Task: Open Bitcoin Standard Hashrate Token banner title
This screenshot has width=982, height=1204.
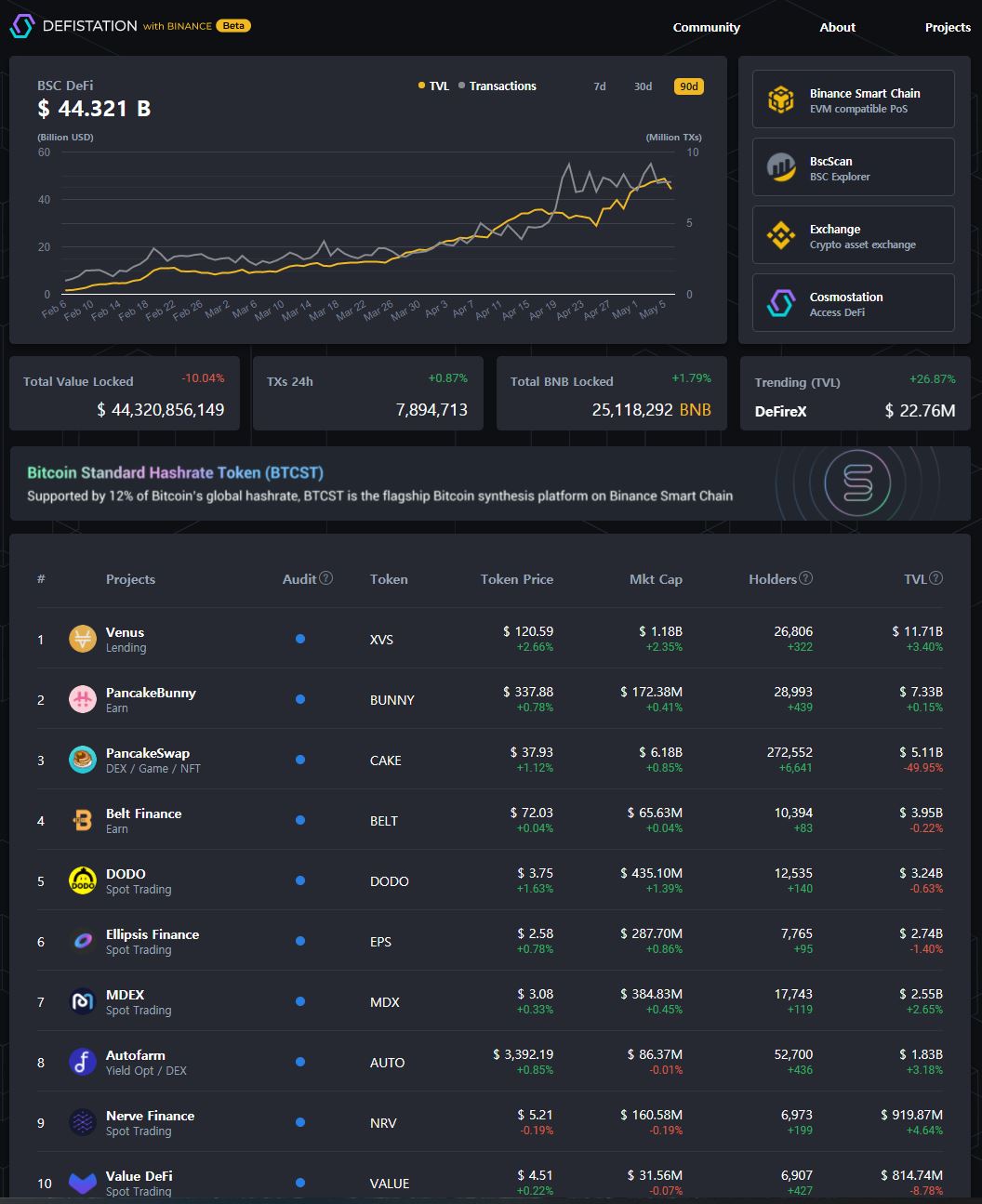Action: 175,472
